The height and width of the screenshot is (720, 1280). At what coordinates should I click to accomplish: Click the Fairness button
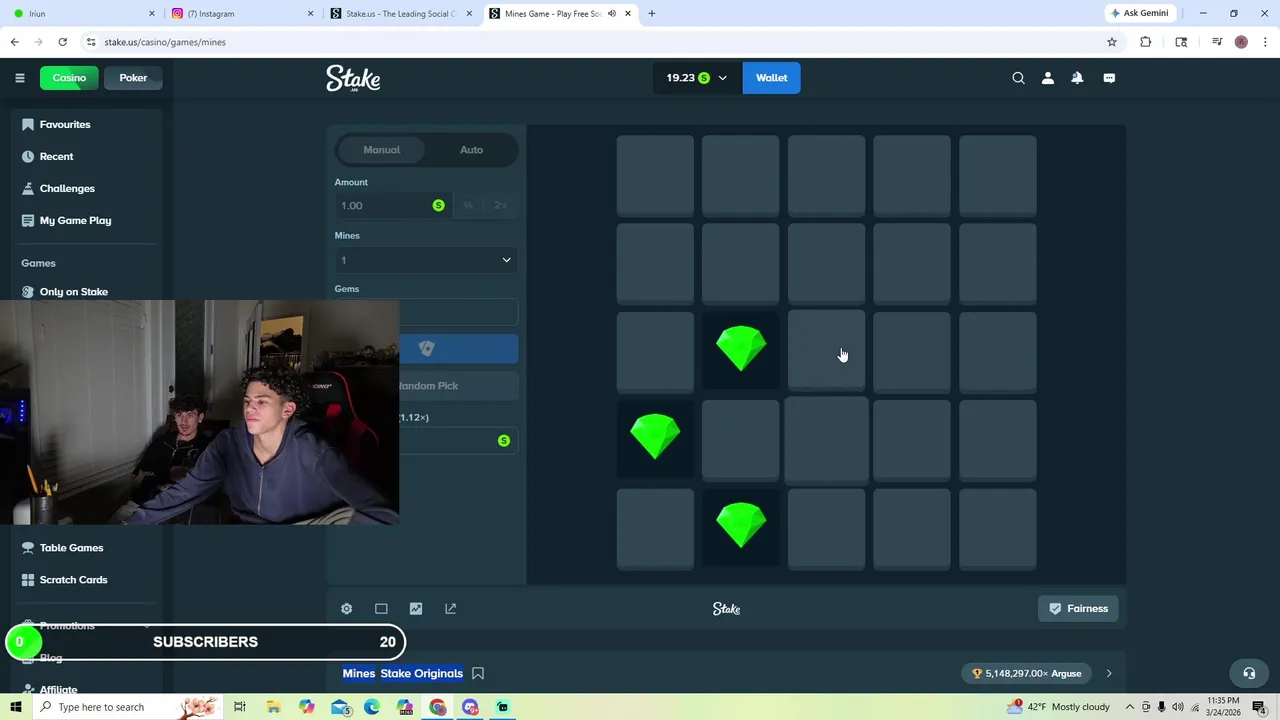[1079, 608]
